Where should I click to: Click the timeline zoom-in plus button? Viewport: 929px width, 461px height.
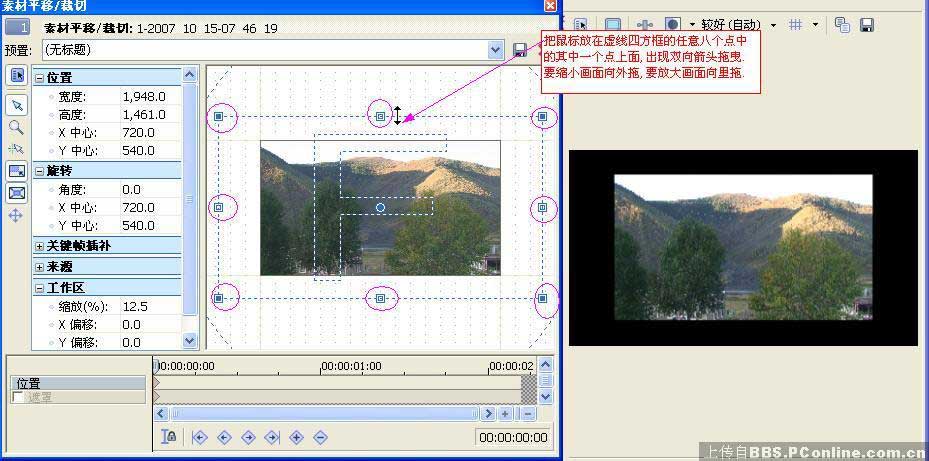(x=505, y=414)
